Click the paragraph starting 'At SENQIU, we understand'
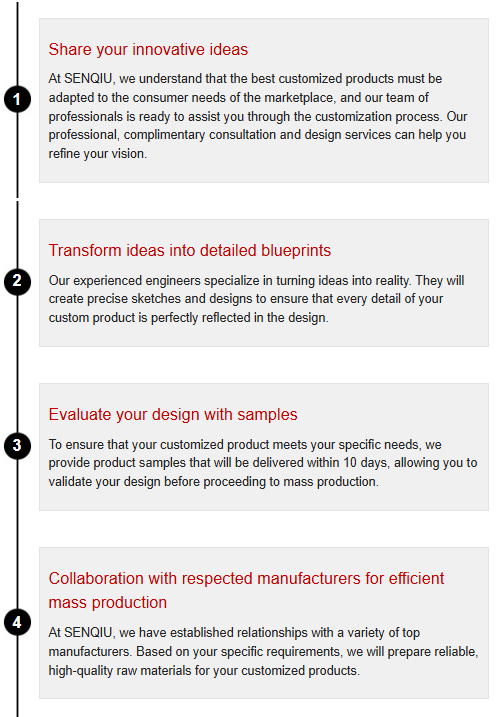Viewport: 498px width, 717px height. pyautogui.click(x=258, y=116)
